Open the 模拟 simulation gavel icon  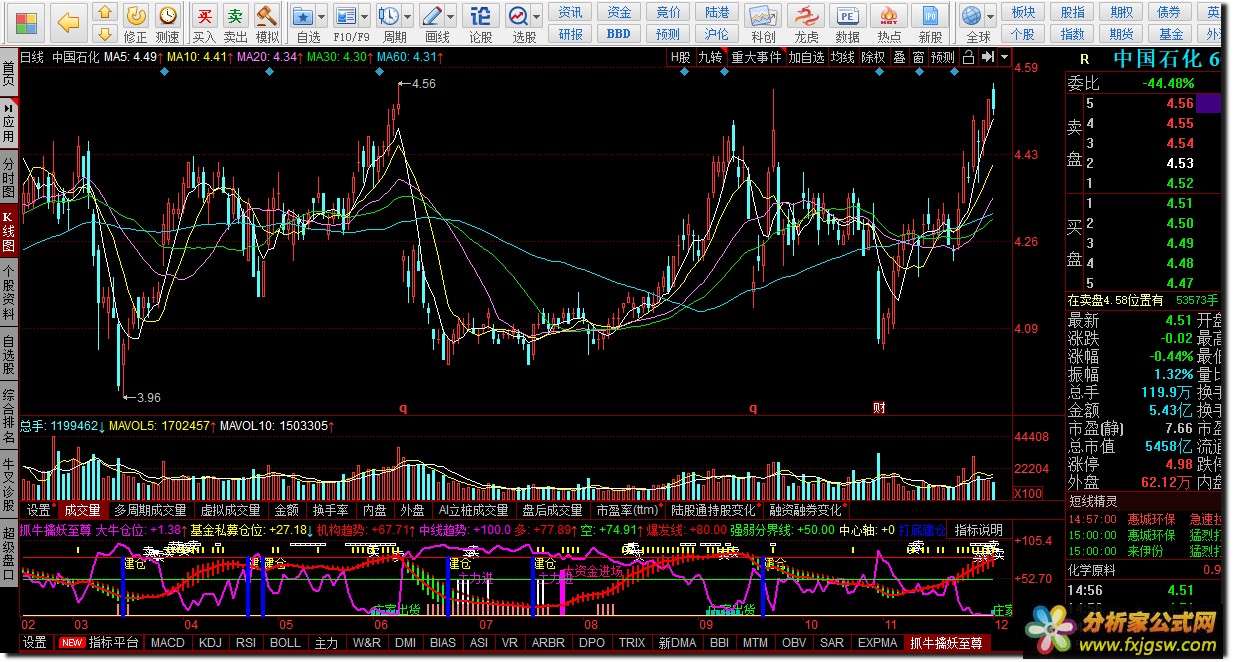click(x=266, y=16)
